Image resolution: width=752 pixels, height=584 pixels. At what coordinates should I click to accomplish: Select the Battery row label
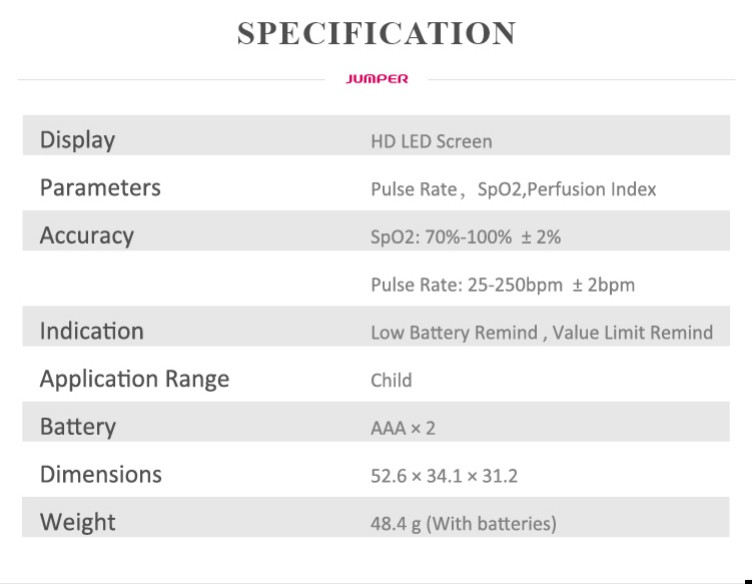tap(78, 427)
